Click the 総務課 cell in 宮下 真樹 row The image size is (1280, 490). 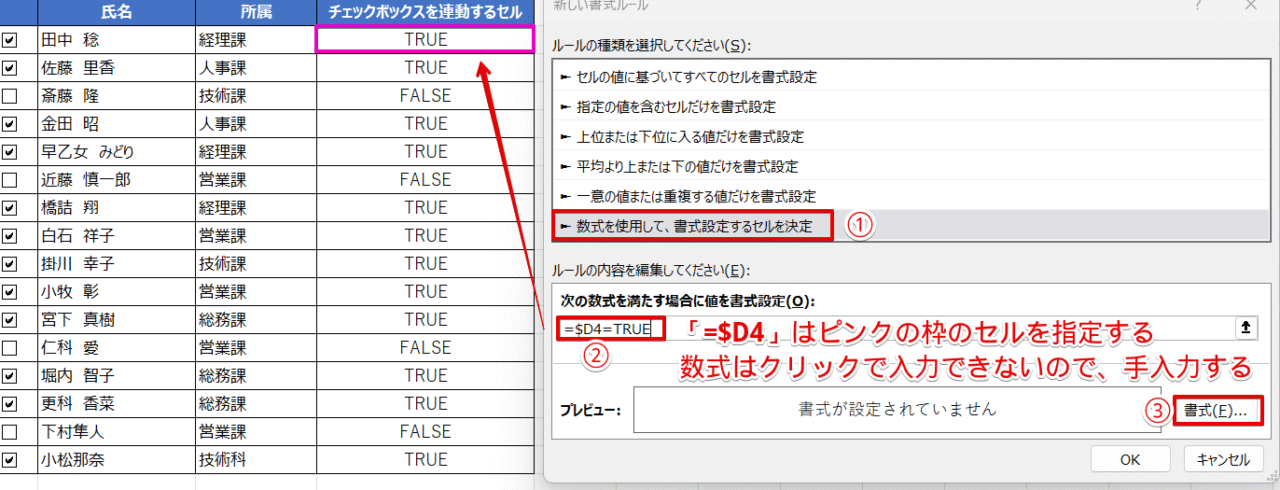point(255,321)
